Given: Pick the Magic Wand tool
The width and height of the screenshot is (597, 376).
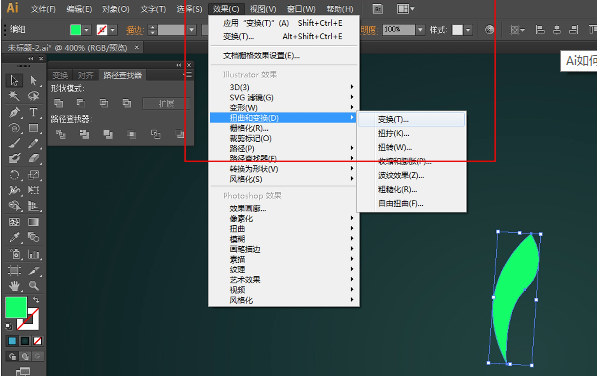Looking at the screenshot, I should pyautogui.click(x=14, y=96).
